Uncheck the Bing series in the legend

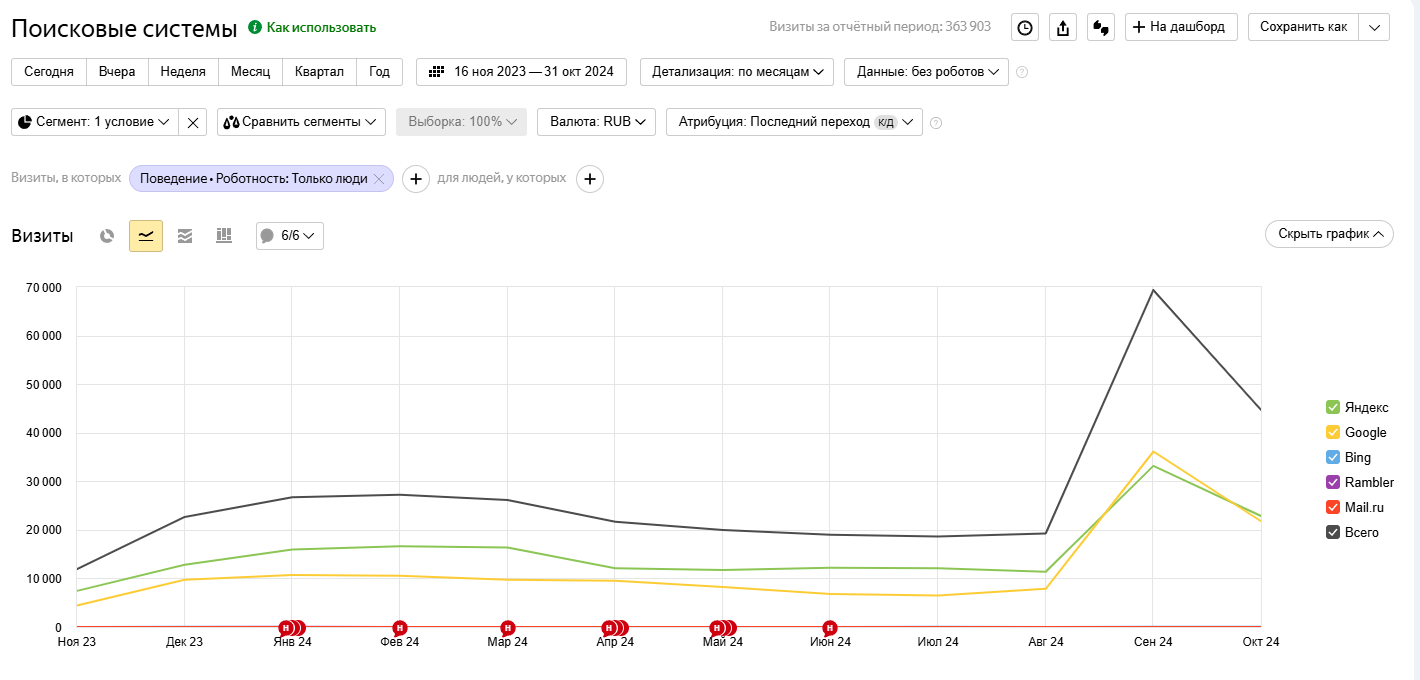point(1333,457)
